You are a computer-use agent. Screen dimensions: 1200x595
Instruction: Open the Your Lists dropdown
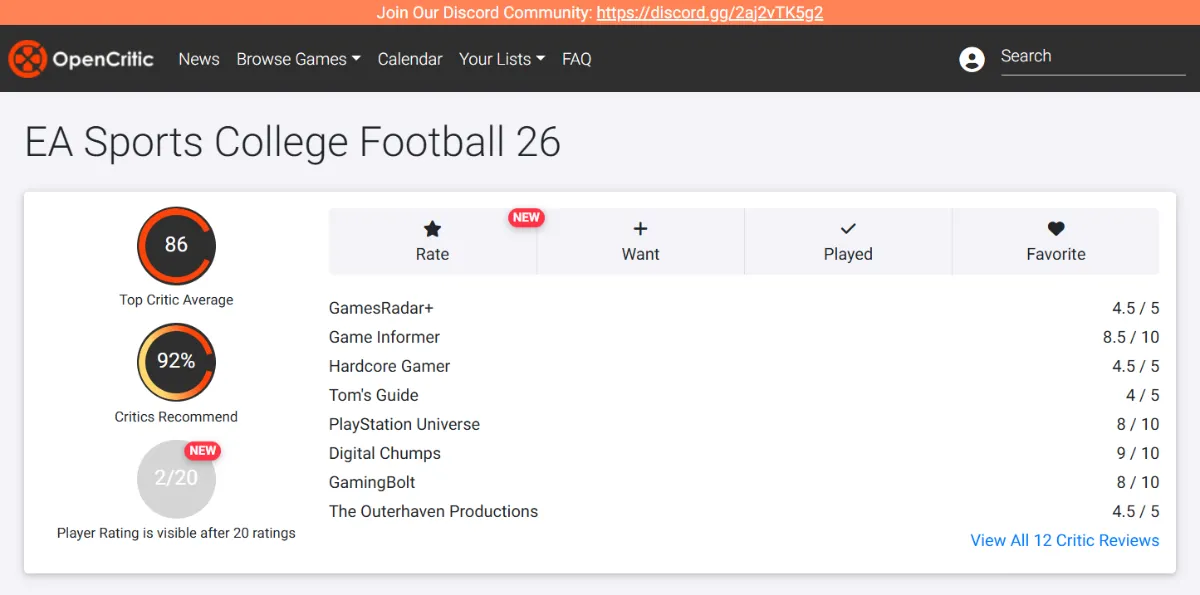[x=501, y=59]
